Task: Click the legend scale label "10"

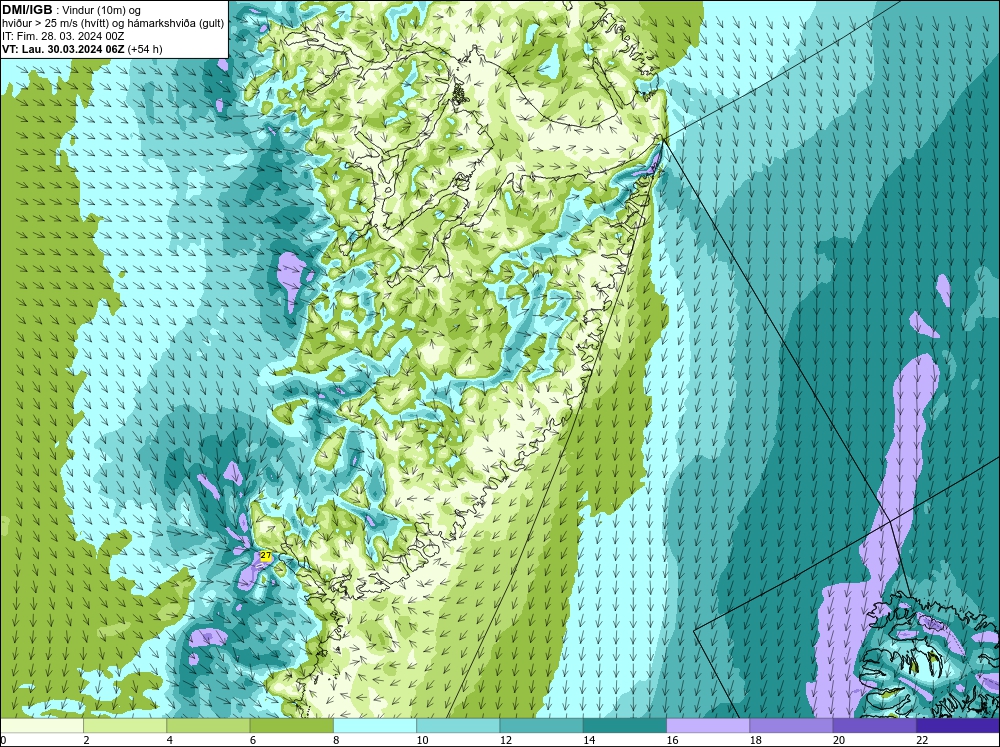Action: coord(423,740)
